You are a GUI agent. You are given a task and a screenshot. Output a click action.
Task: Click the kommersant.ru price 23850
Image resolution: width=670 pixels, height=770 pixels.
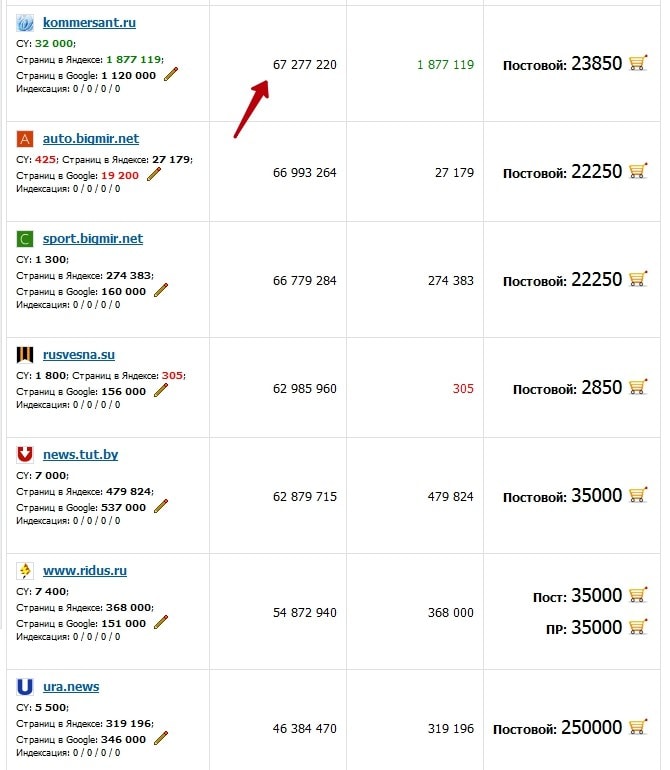point(596,64)
